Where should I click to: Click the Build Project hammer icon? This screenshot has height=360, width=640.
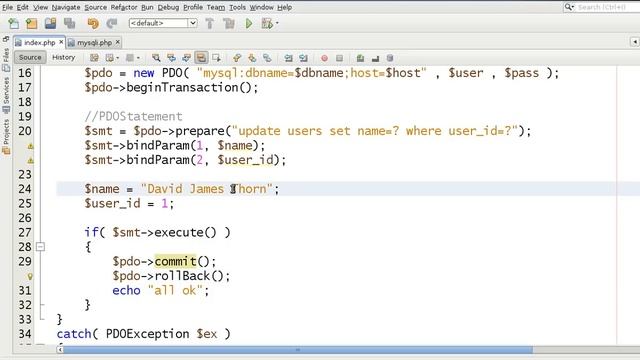209,23
